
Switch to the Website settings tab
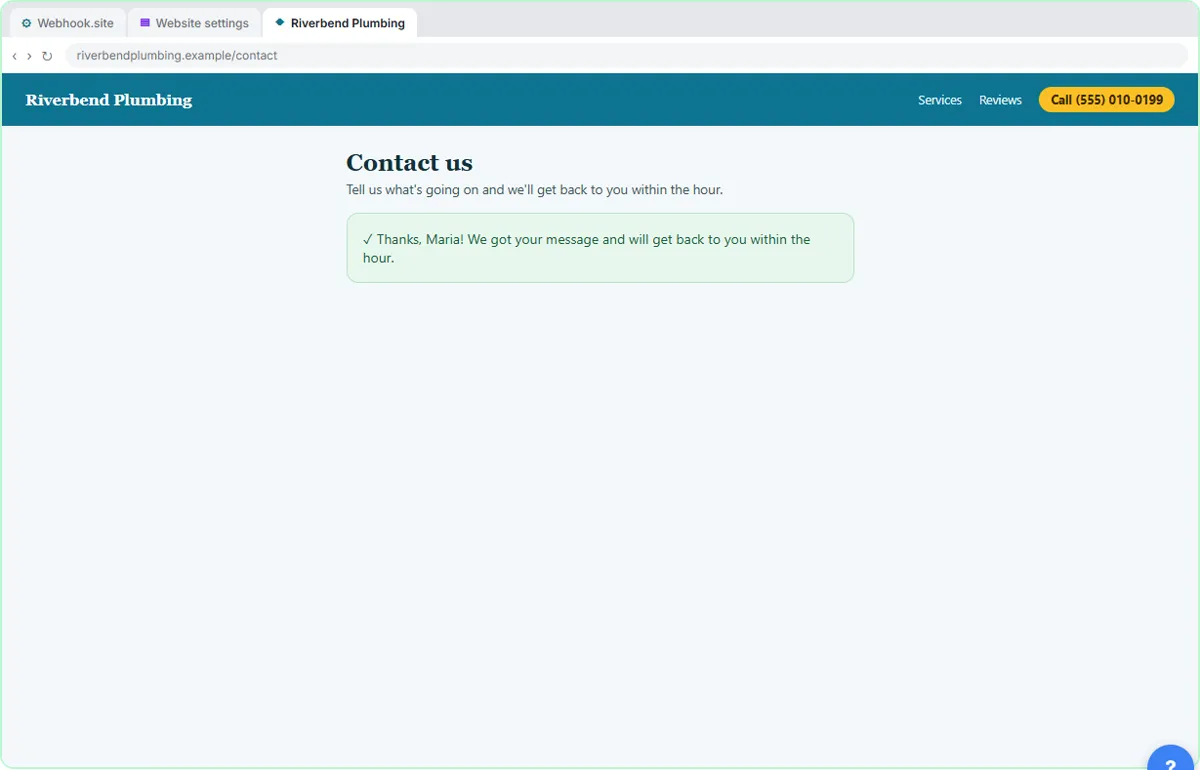[x=194, y=23]
